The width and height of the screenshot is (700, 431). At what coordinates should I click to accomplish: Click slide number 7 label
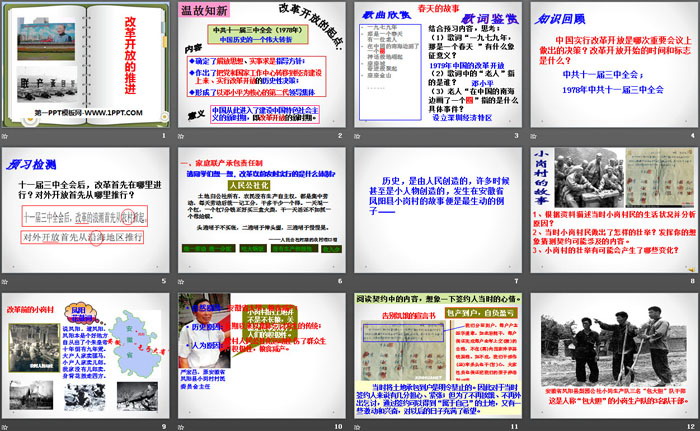coord(516,281)
